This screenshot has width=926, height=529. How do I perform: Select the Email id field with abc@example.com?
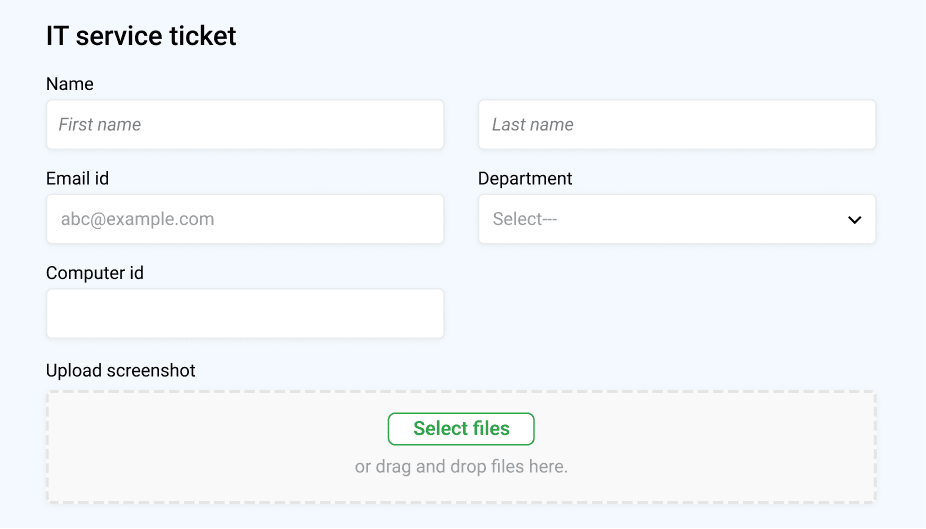[x=245, y=219]
